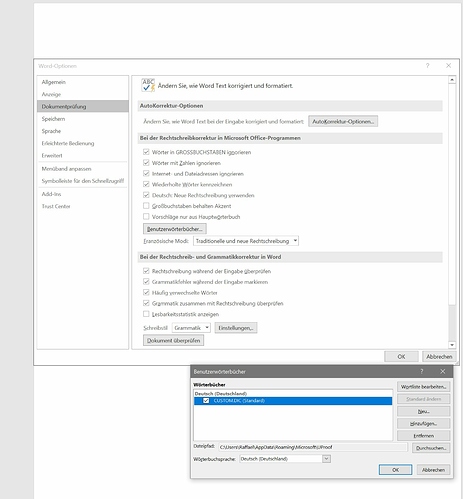463x499 pixels.
Task: Toggle Wörter in GROSSBUCHSTABEN ignorieren checkbox
Action: [146, 152]
